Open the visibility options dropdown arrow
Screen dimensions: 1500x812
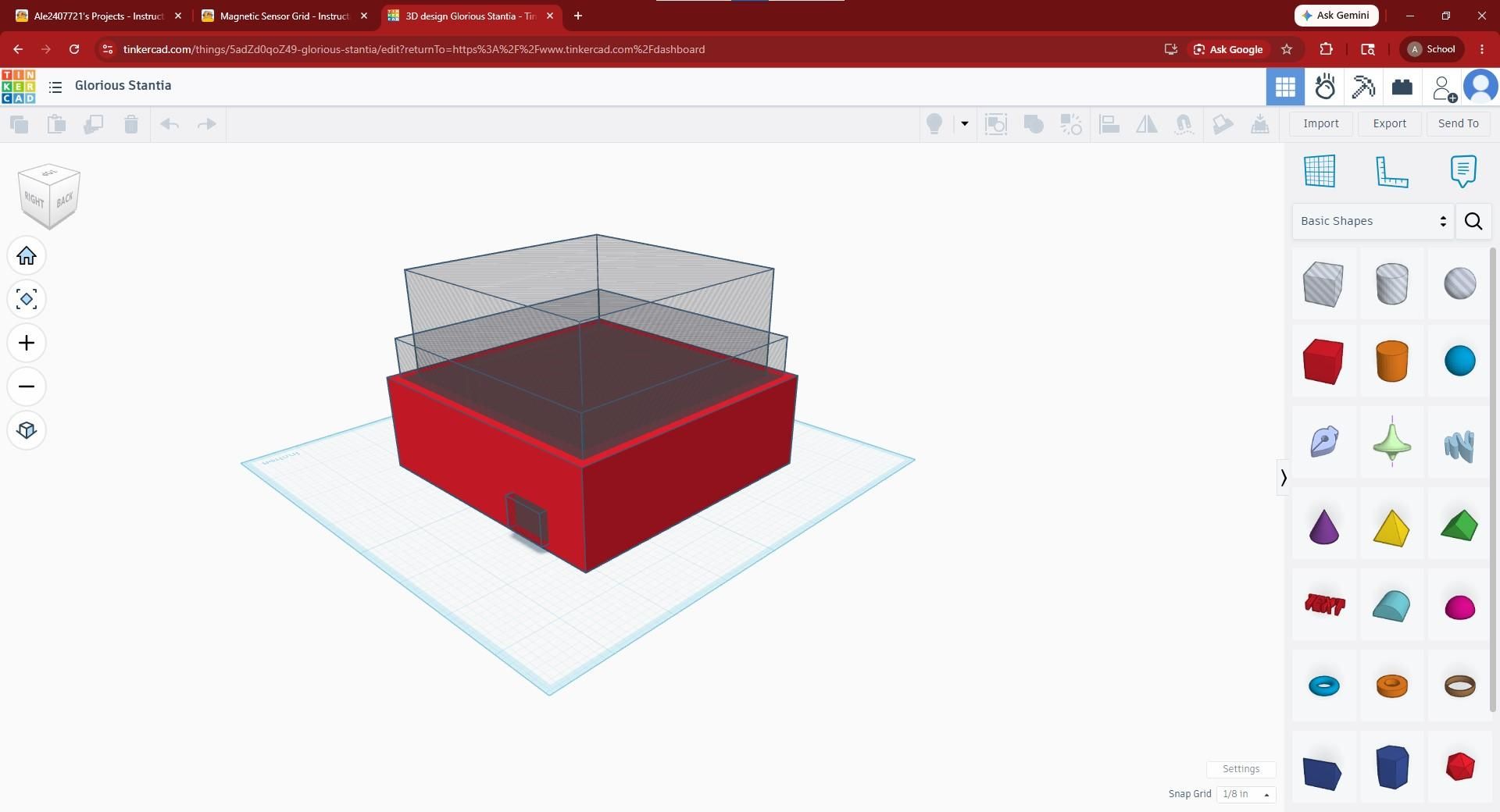tap(965, 123)
